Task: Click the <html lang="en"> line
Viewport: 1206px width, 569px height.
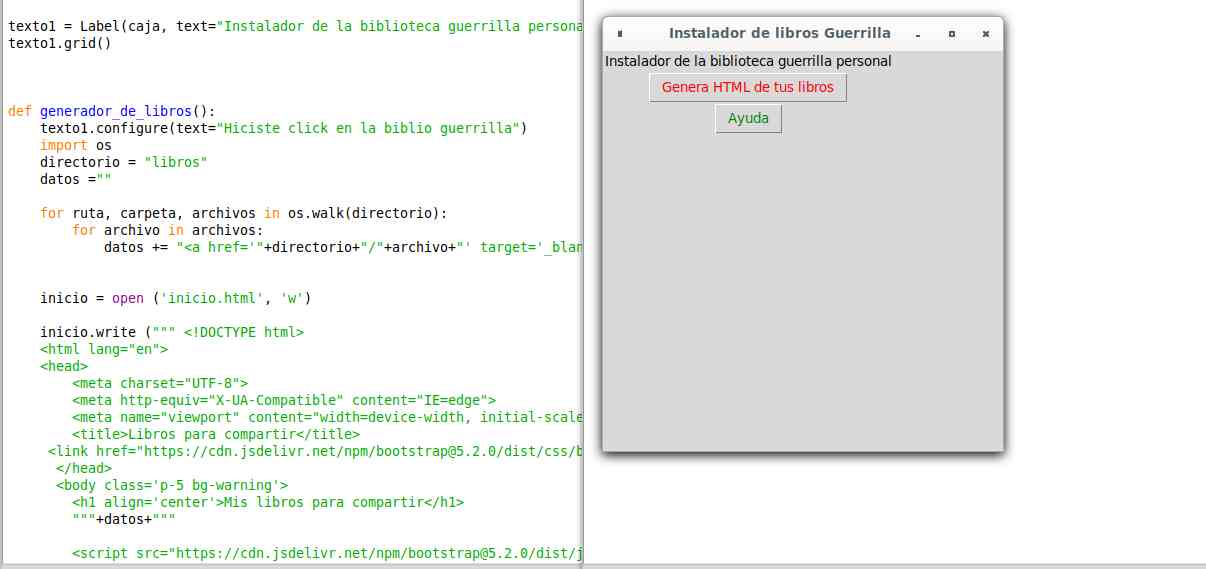Action: [x=104, y=349]
